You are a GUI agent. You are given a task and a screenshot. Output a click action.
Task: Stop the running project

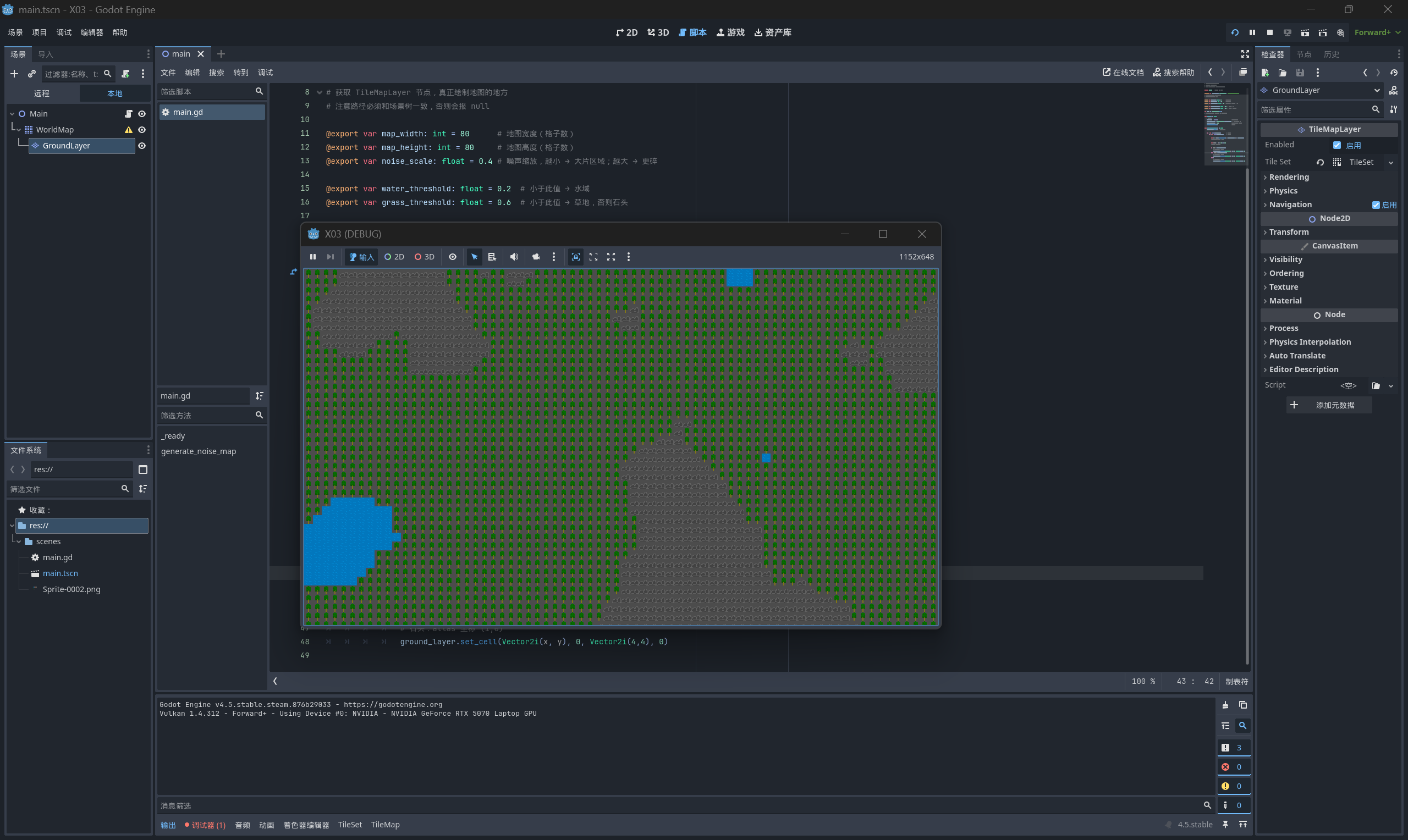tap(1270, 33)
